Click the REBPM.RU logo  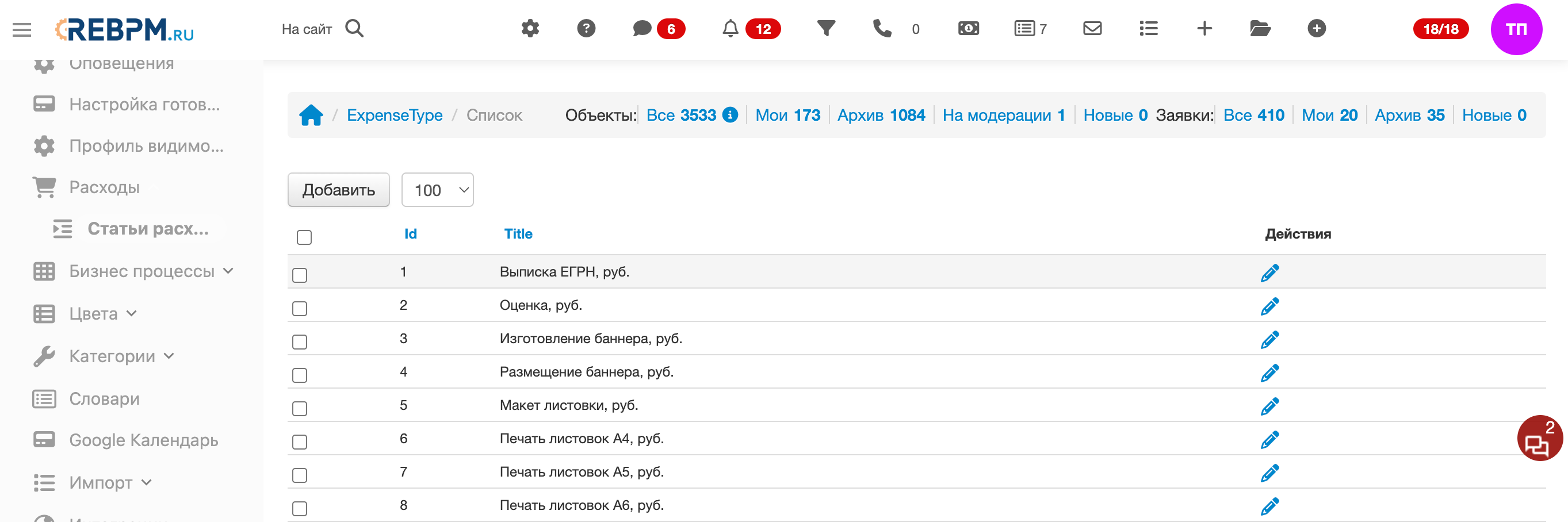[x=125, y=29]
